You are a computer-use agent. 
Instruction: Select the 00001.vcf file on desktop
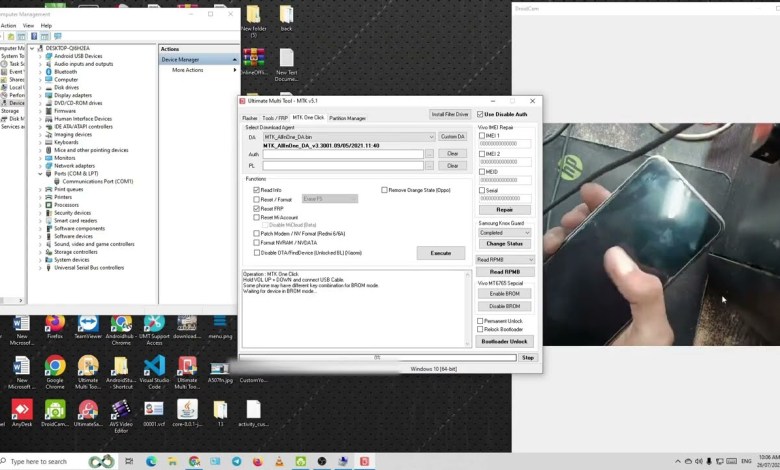(x=154, y=413)
